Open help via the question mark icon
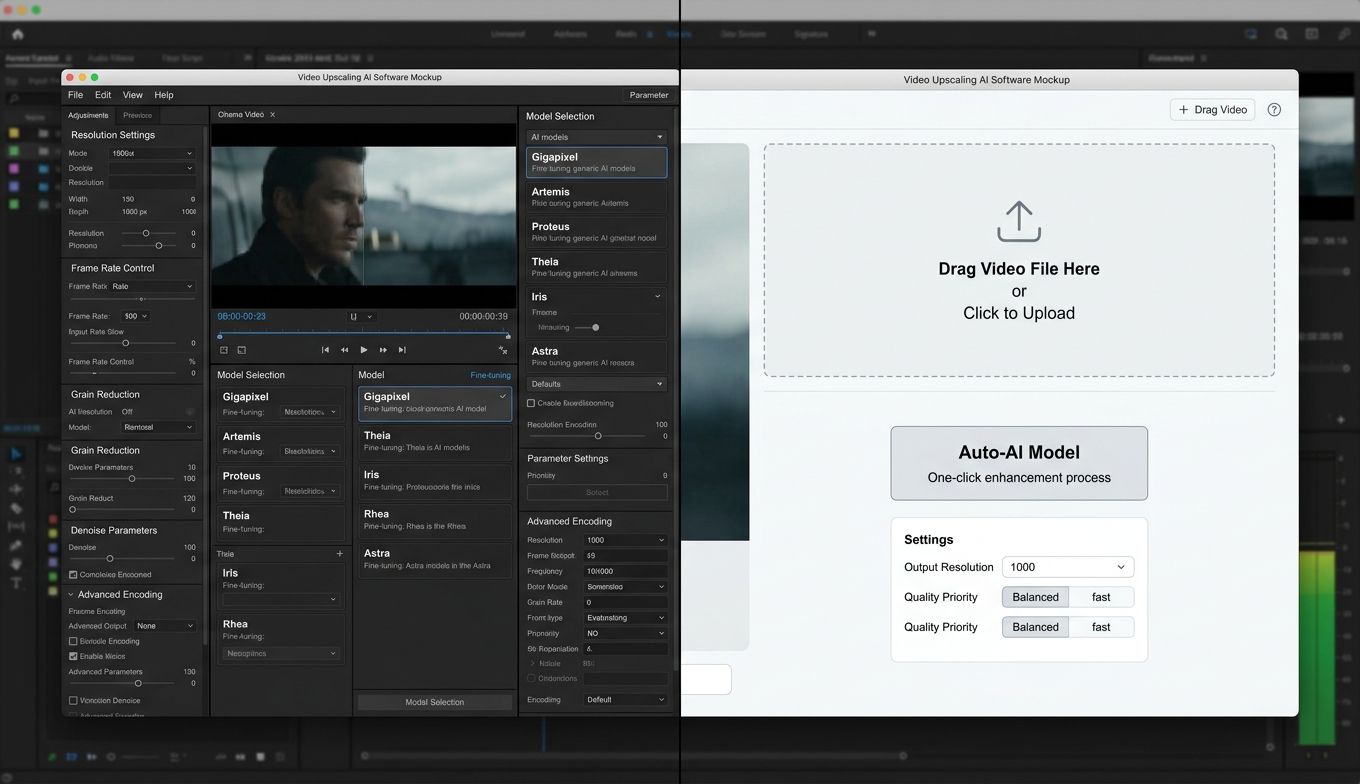The image size is (1360, 784). click(x=1274, y=110)
